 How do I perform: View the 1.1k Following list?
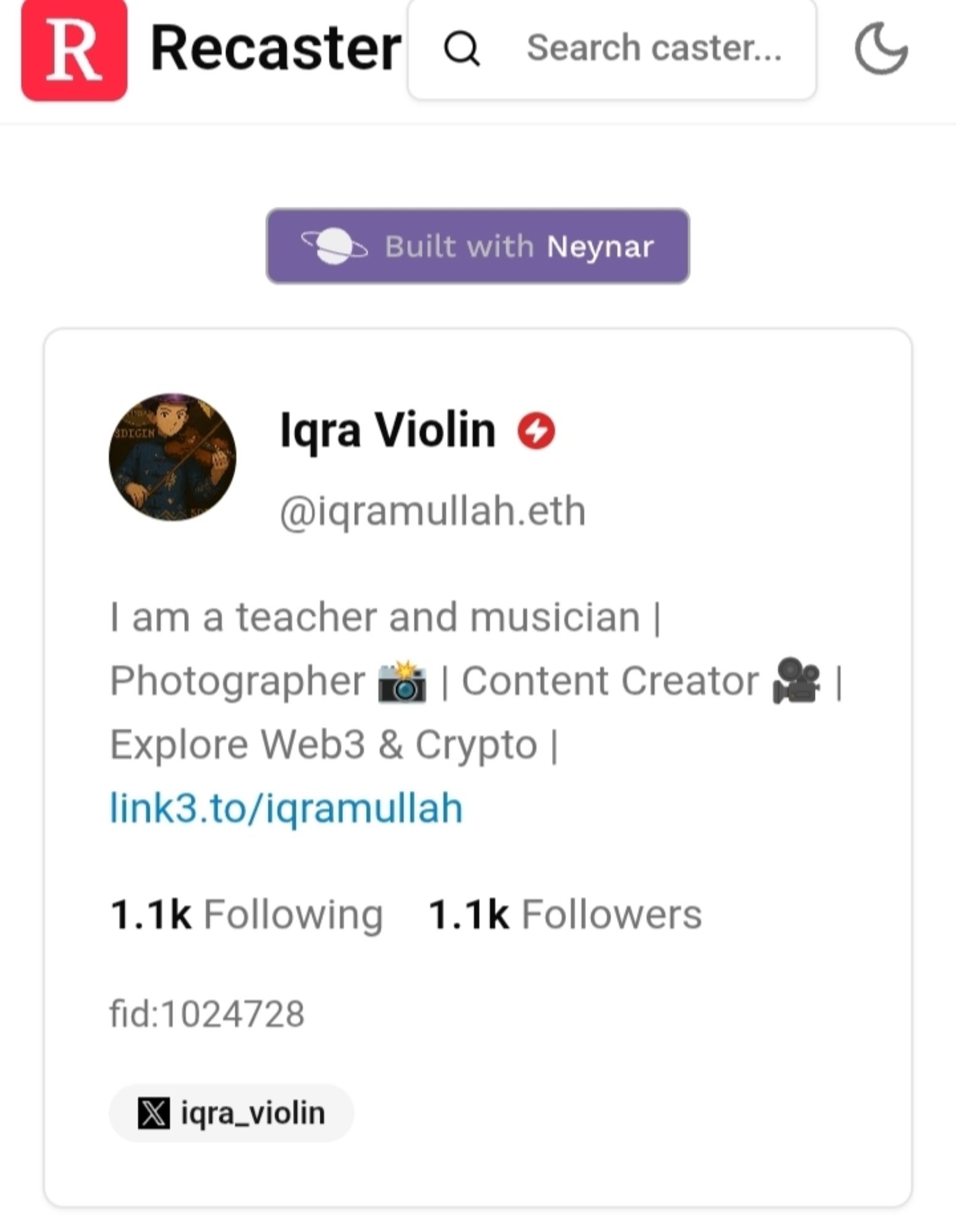tap(246, 914)
